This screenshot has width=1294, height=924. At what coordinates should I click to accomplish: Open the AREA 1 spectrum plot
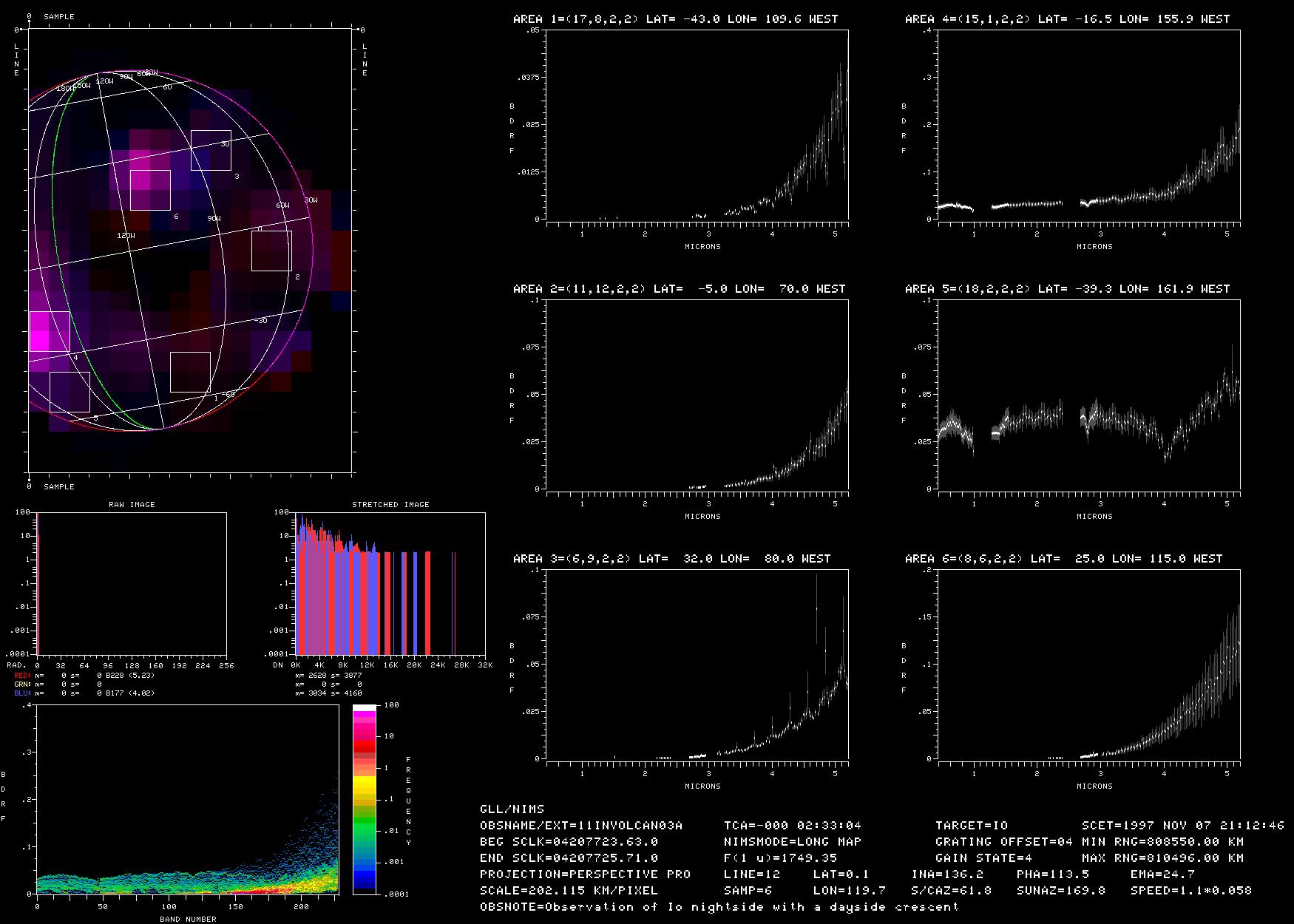click(x=697, y=125)
